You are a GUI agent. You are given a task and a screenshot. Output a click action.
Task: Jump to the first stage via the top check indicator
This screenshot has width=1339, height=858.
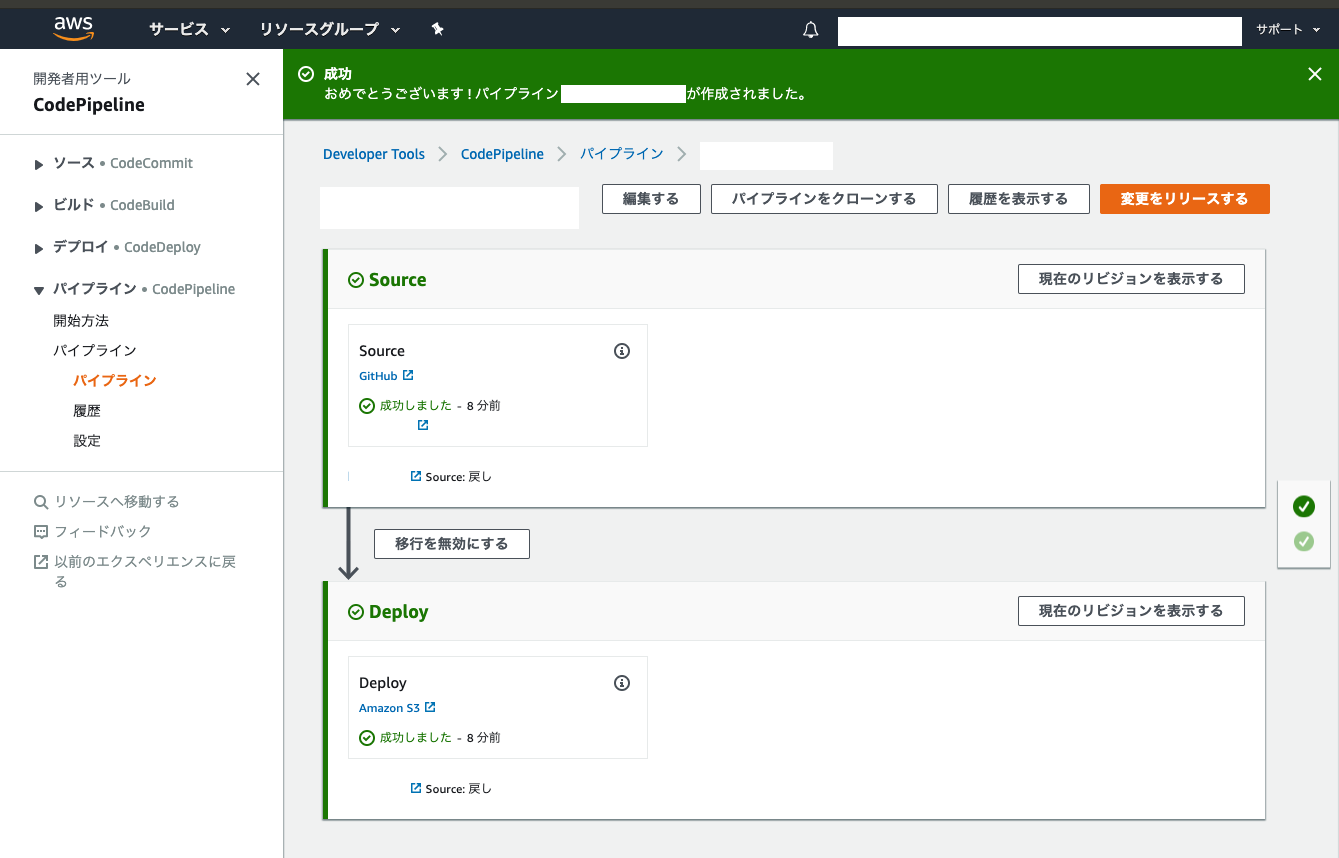click(x=1303, y=507)
